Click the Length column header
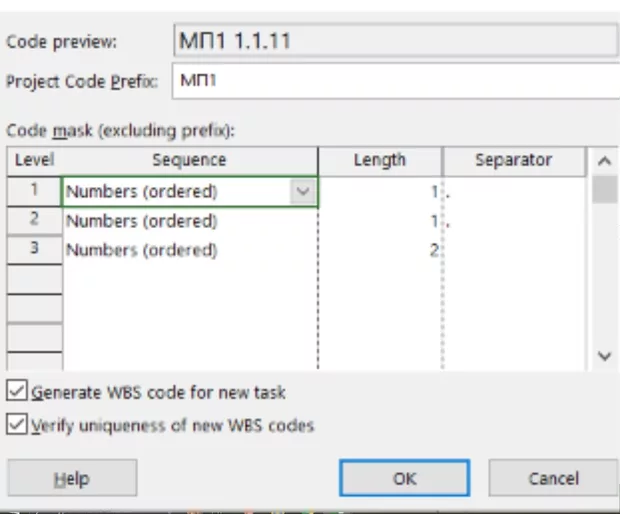 click(x=380, y=160)
